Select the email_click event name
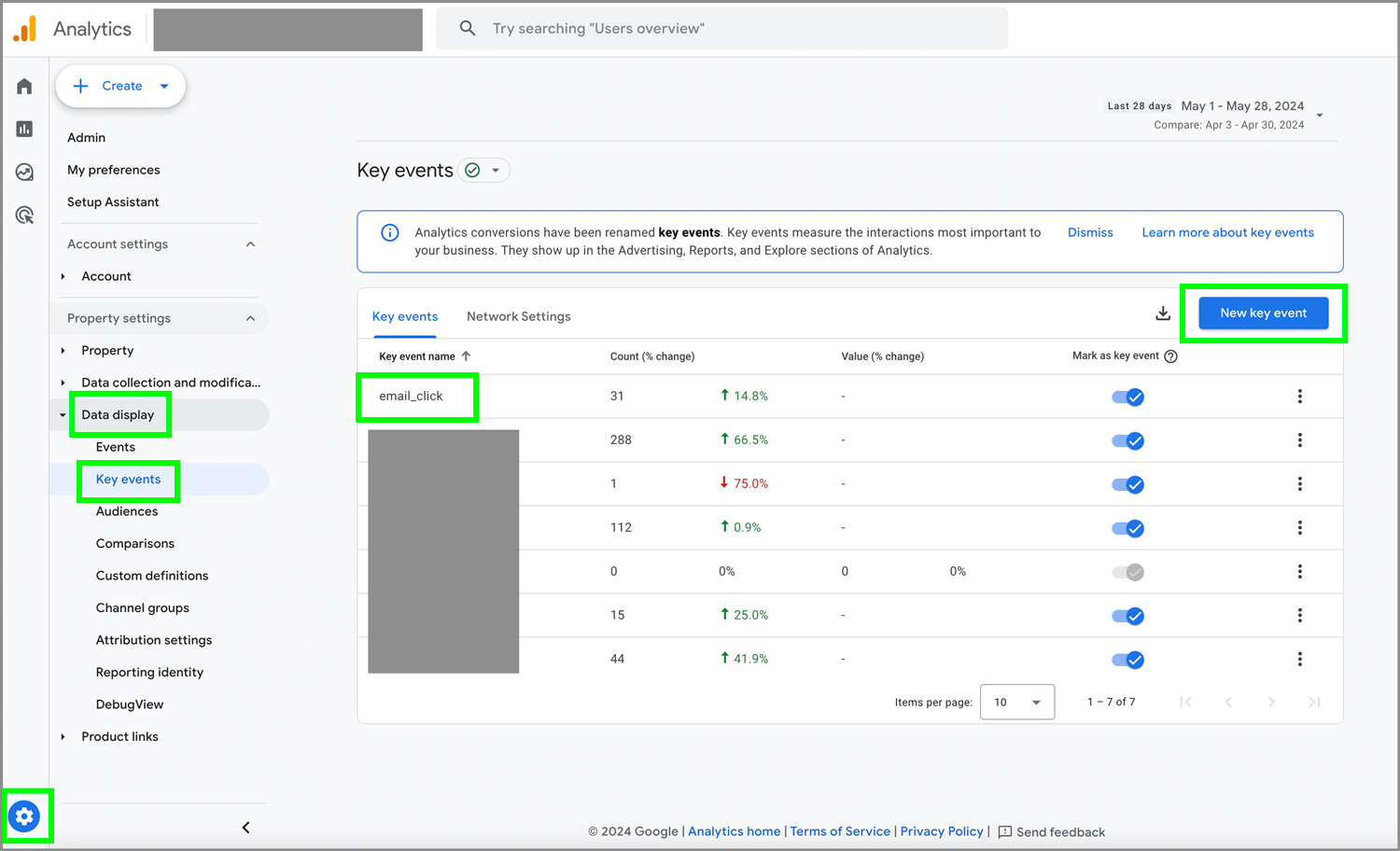 pos(411,397)
